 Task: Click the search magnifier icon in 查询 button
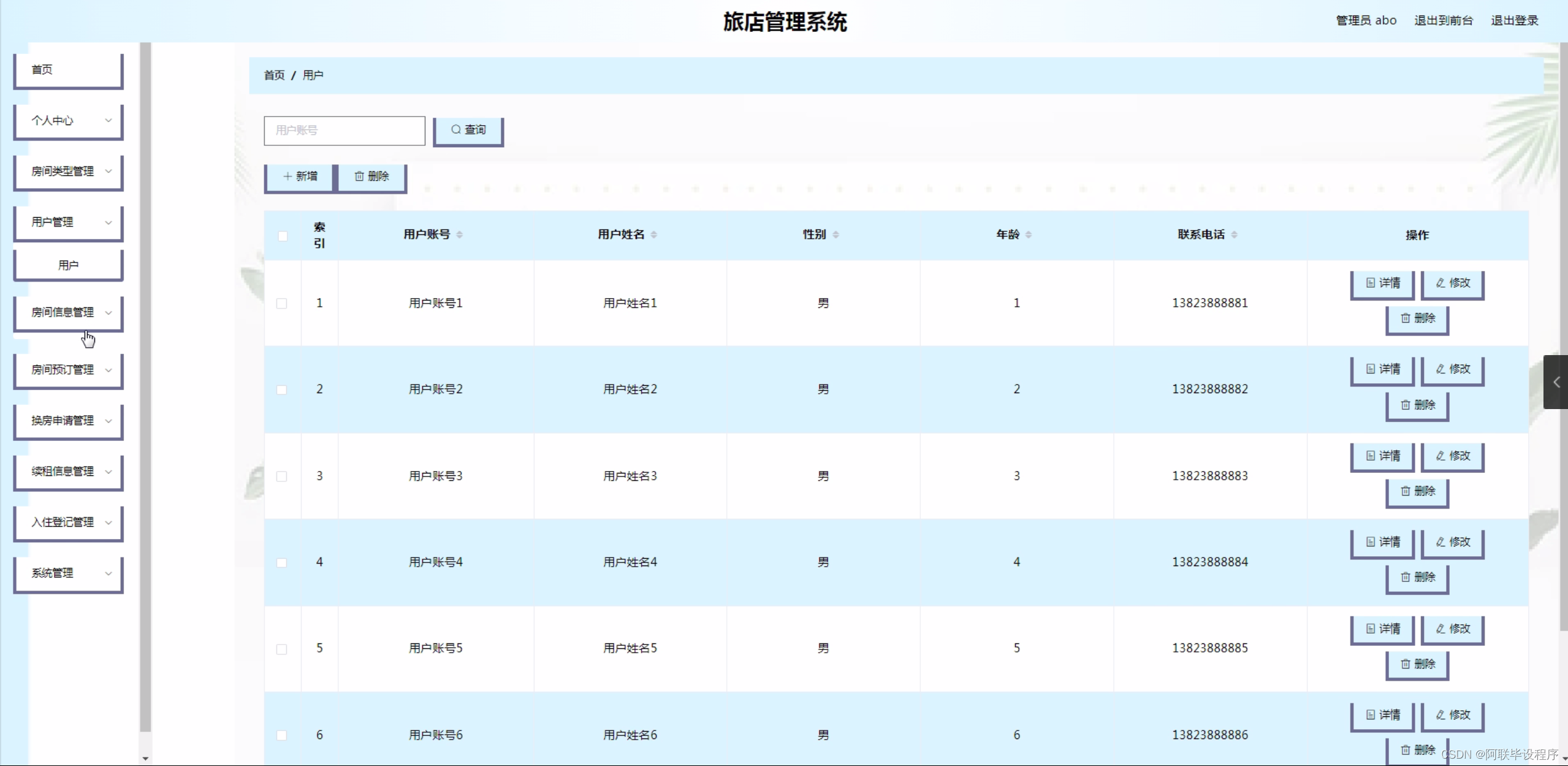456,130
